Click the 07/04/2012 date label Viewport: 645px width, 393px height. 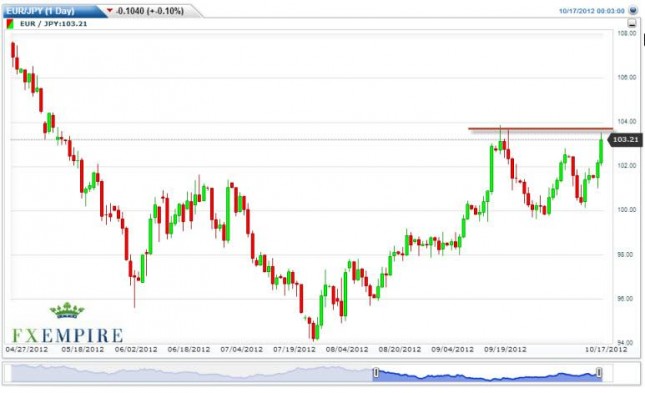click(x=241, y=349)
